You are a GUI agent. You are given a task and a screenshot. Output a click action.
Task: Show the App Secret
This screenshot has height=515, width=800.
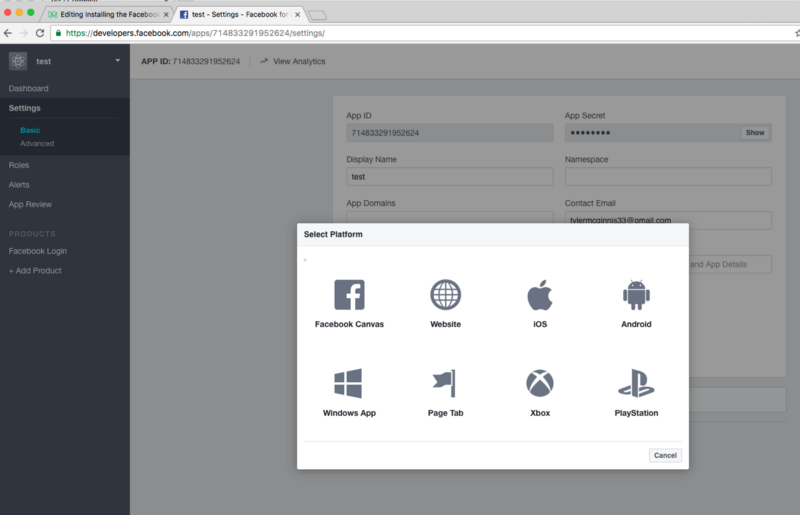click(755, 133)
